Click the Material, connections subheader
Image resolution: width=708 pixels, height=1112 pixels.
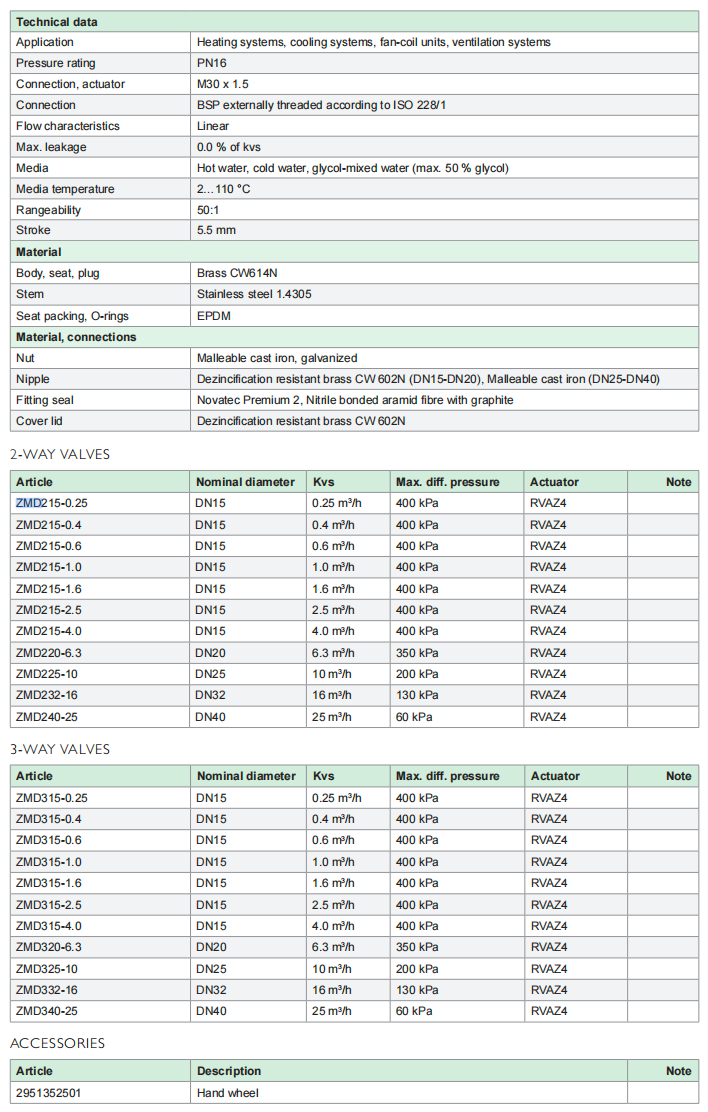pyautogui.click(x=76, y=337)
